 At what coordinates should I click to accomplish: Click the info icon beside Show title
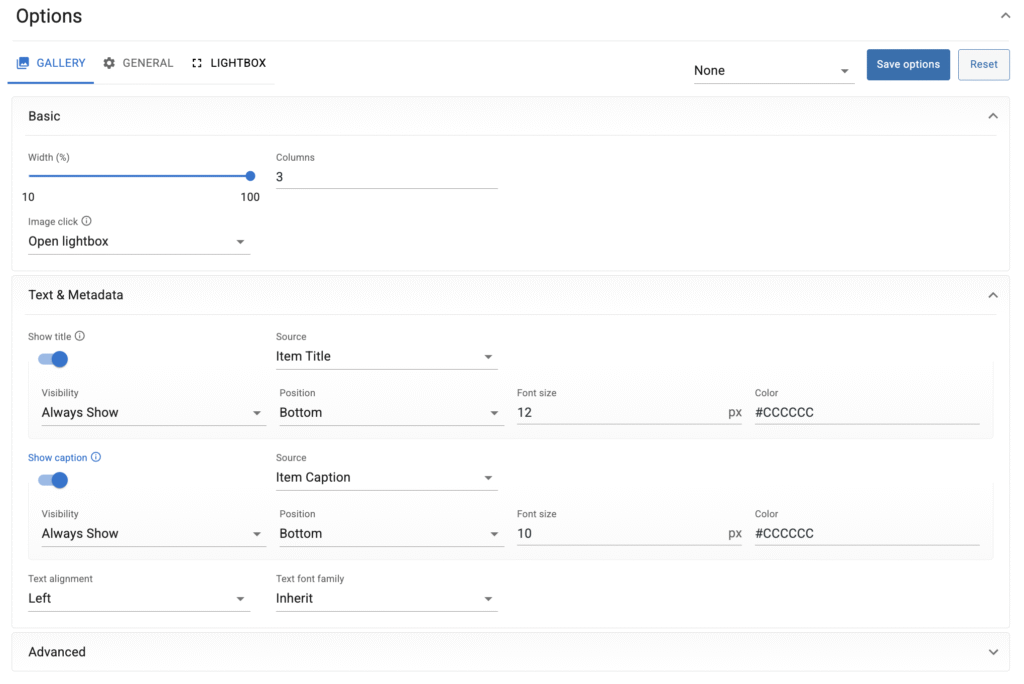tap(80, 336)
